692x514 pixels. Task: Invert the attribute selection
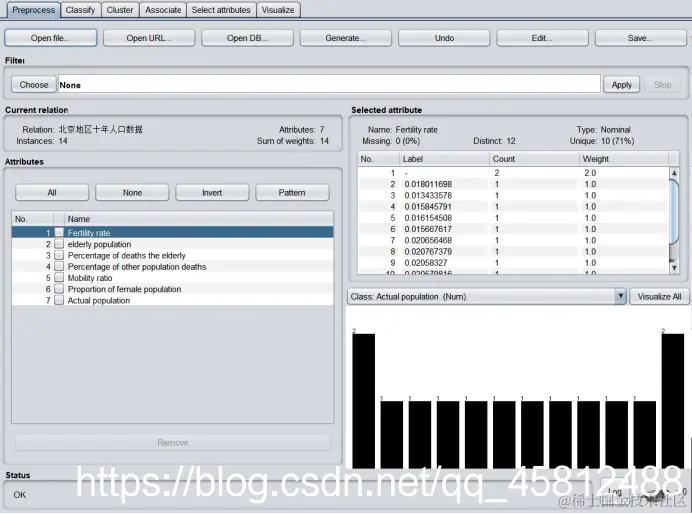212,192
